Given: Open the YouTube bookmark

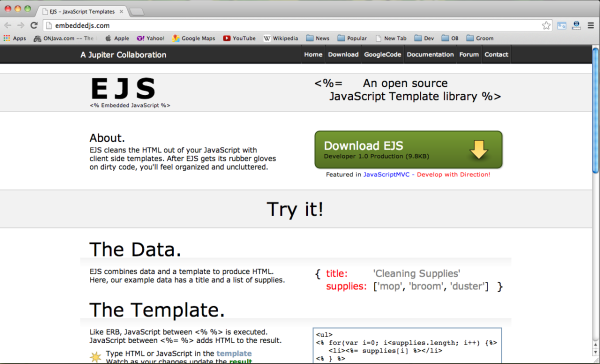Looking at the screenshot, I should point(239,38).
